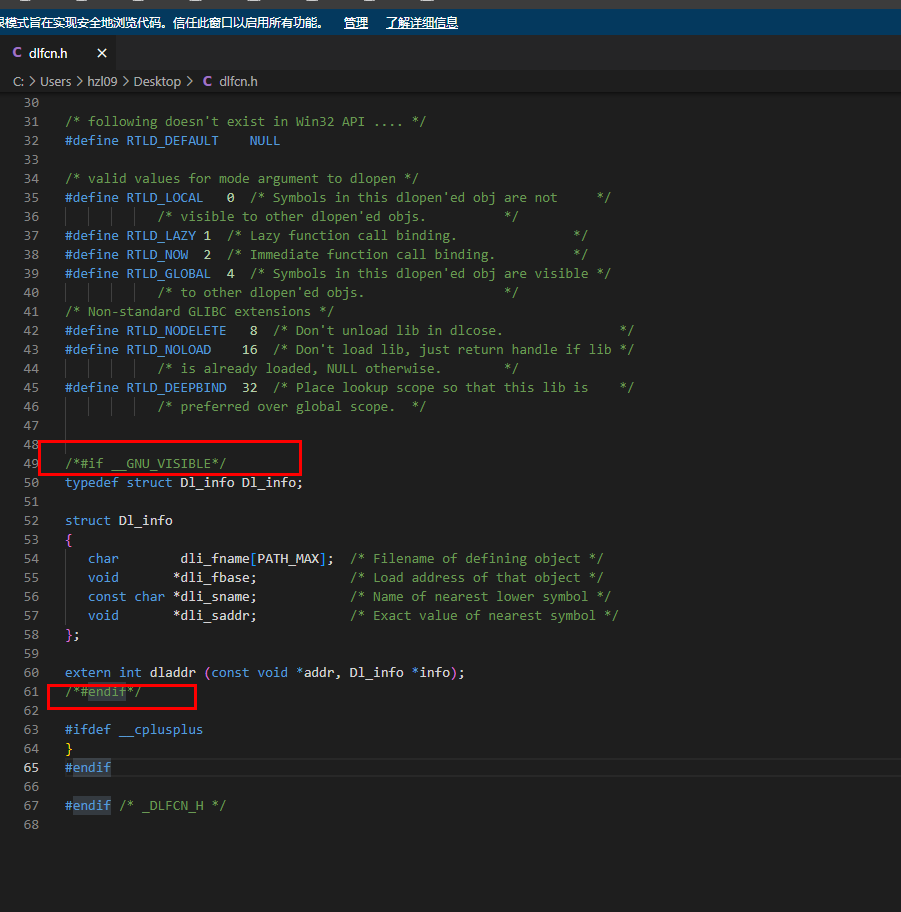Click the C icon in the breadcrumb path
The width and height of the screenshot is (901, 912).
(x=207, y=81)
